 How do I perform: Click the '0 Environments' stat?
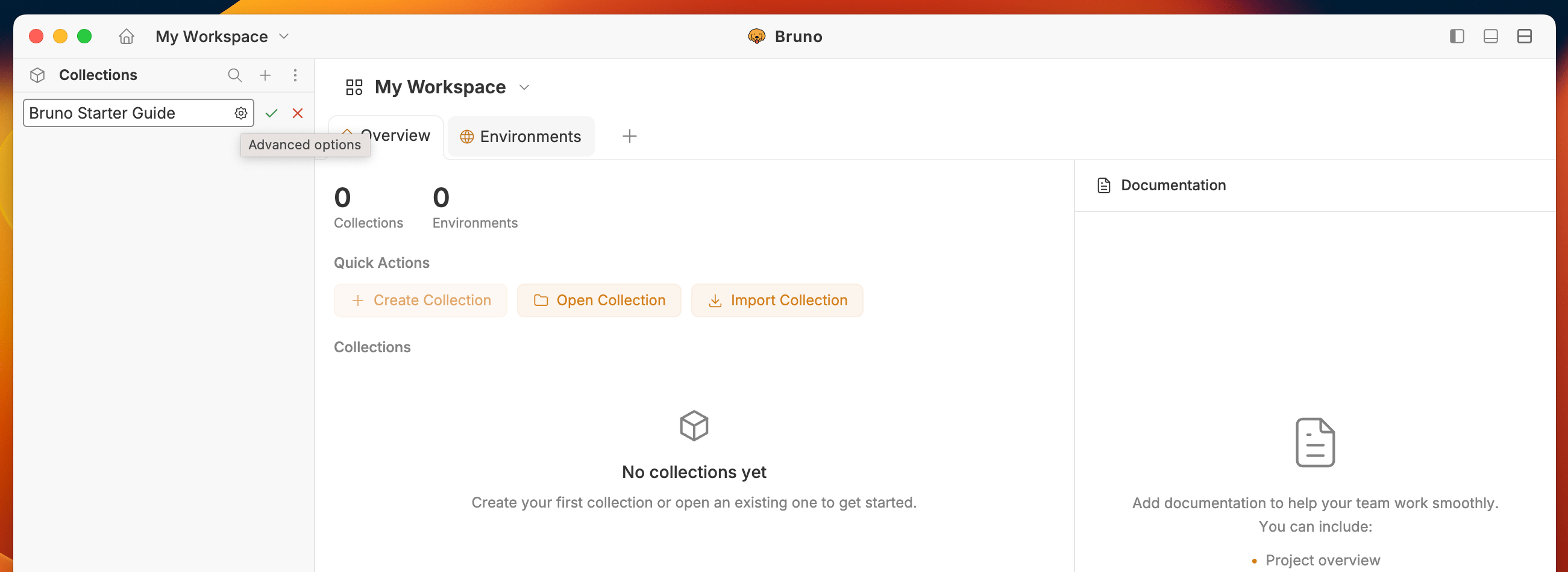(475, 208)
